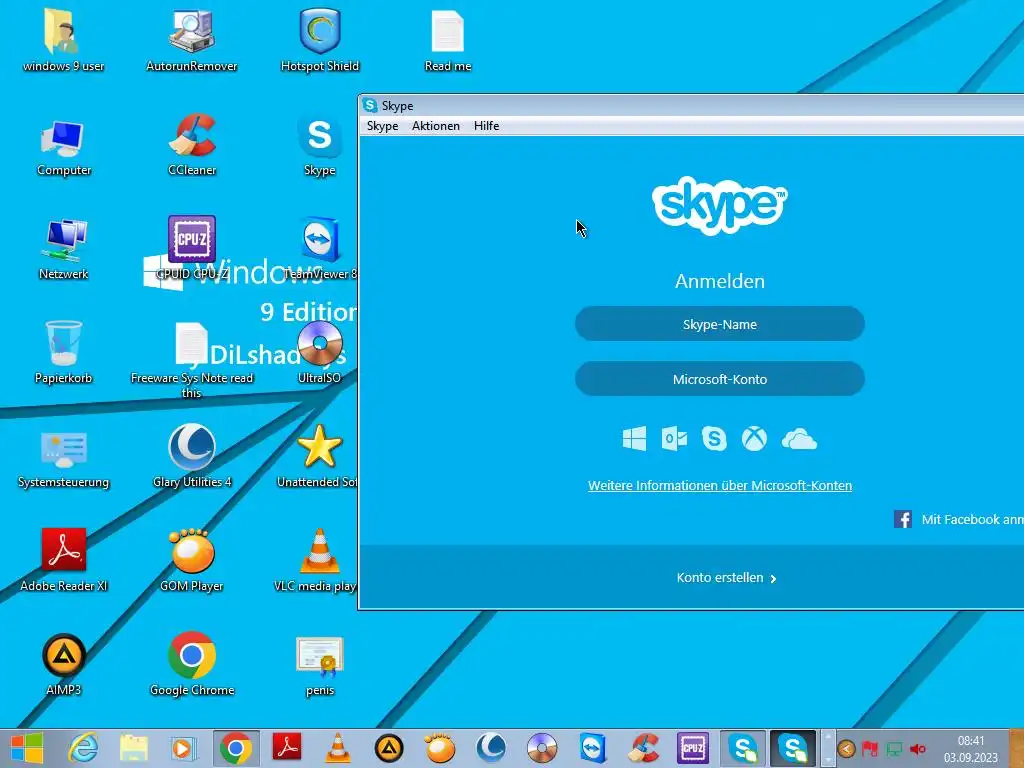
Task: Click the Skype S icon below Microsoft-Konto
Action: tap(714, 439)
